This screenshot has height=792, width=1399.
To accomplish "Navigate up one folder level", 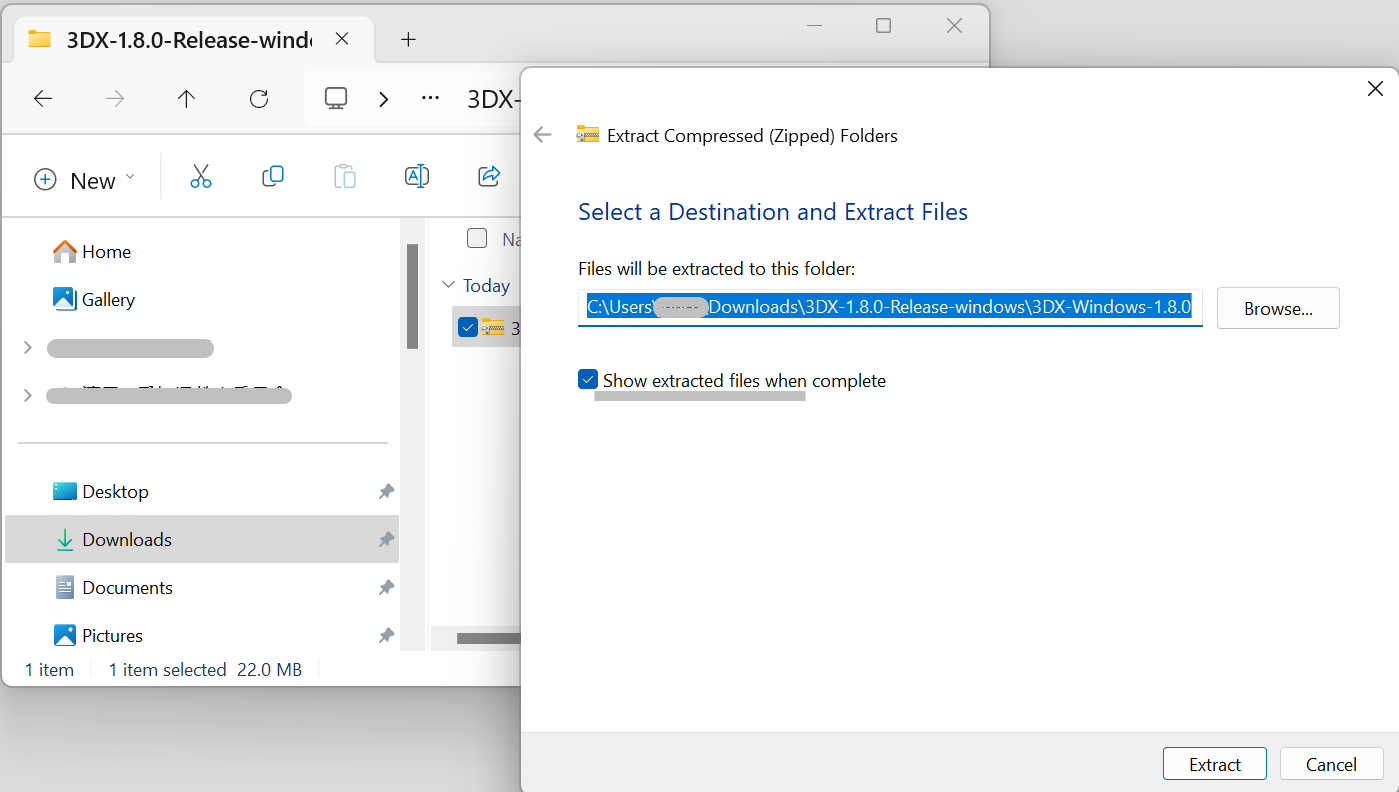I will [186, 98].
